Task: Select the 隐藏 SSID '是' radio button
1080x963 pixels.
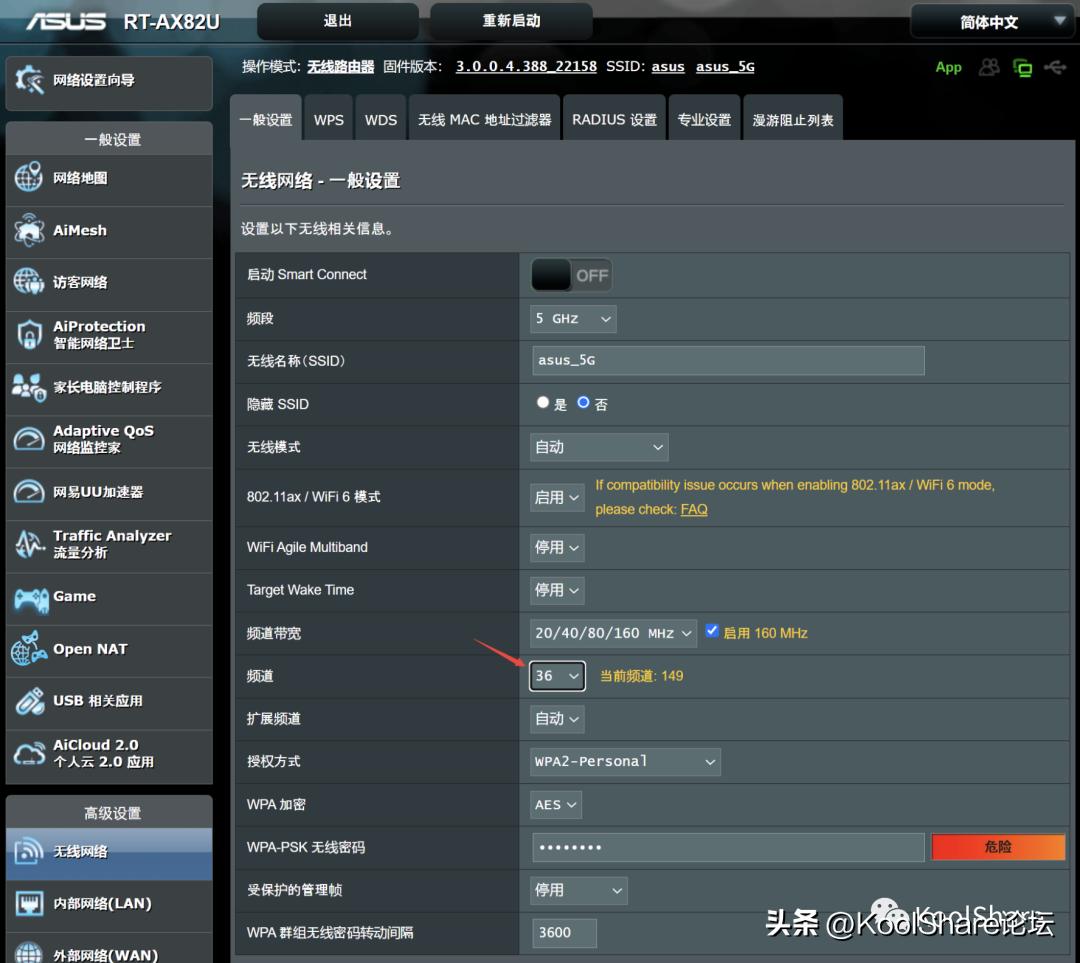Action: [540, 402]
